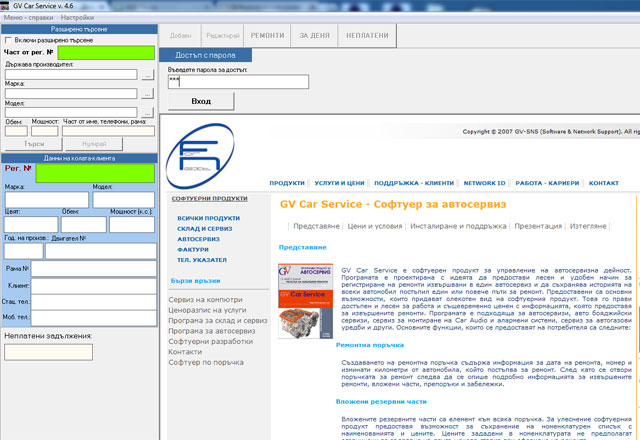Click the FN company logo
The height and width of the screenshot is (440, 640).
[x=200, y=156]
